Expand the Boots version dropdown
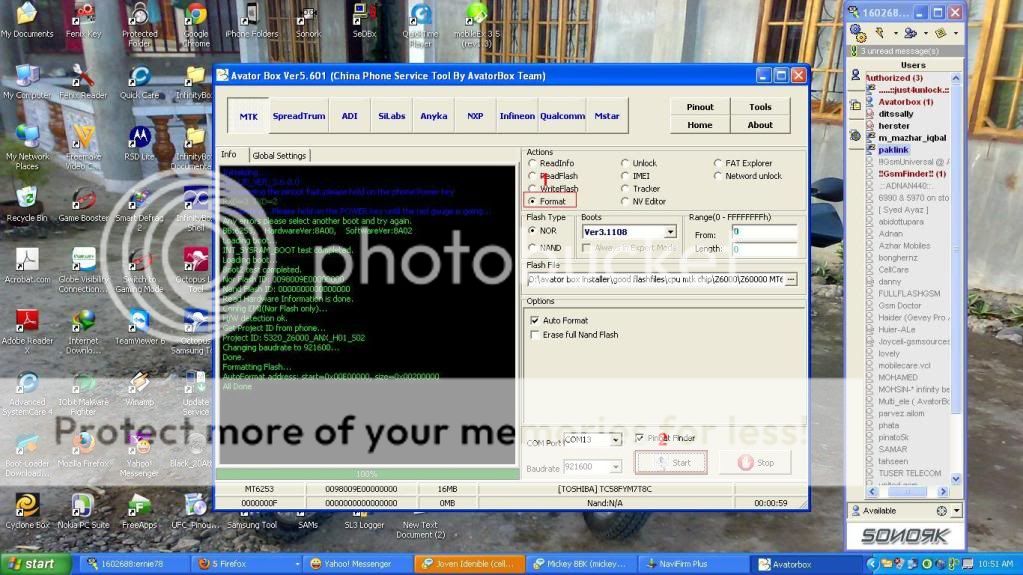The width and height of the screenshot is (1023, 575). (670, 232)
